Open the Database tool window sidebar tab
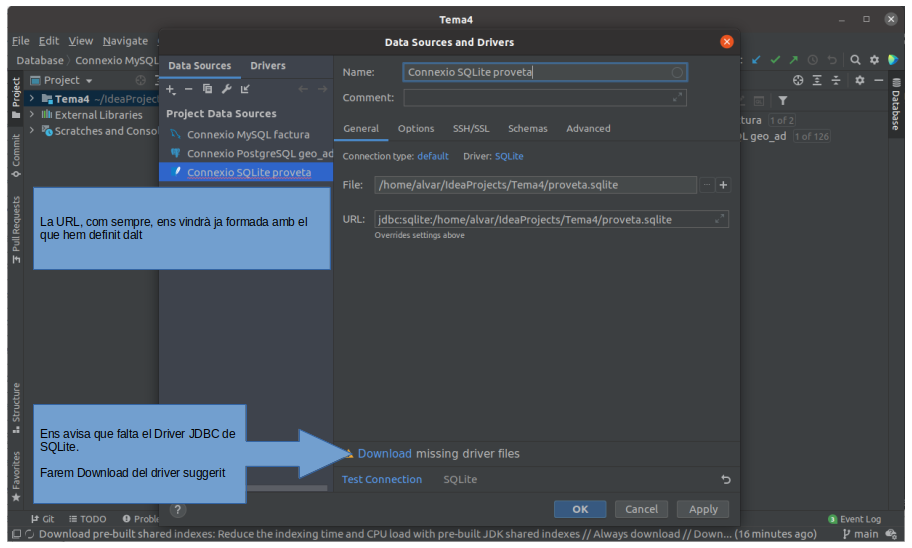 coord(896,105)
